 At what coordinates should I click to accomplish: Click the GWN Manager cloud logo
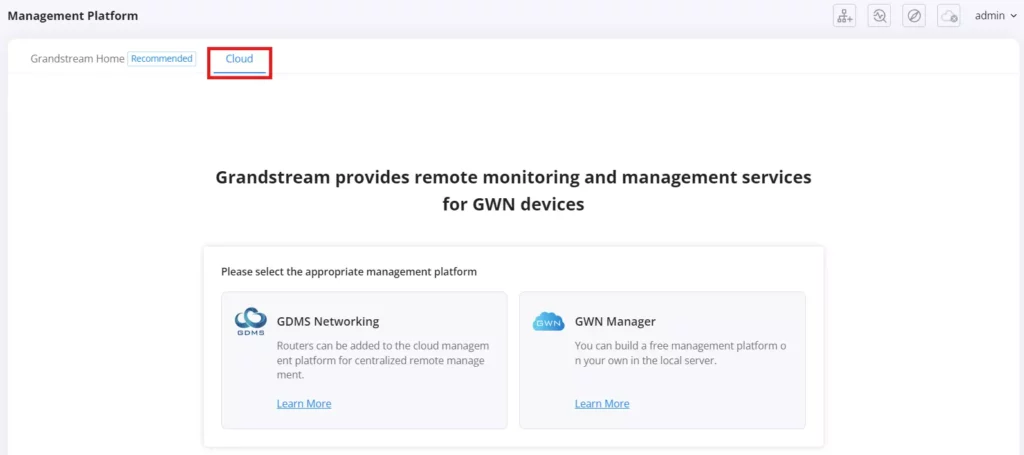click(548, 322)
